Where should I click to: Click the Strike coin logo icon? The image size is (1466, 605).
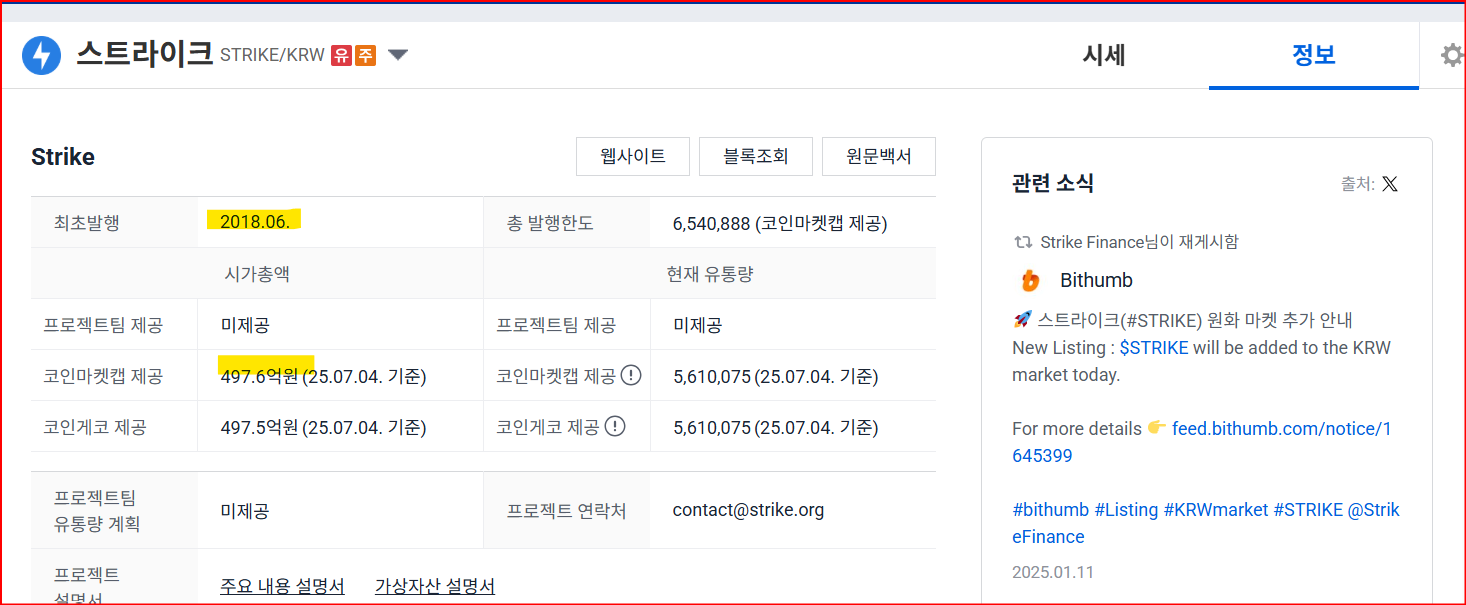tap(41, 55)
